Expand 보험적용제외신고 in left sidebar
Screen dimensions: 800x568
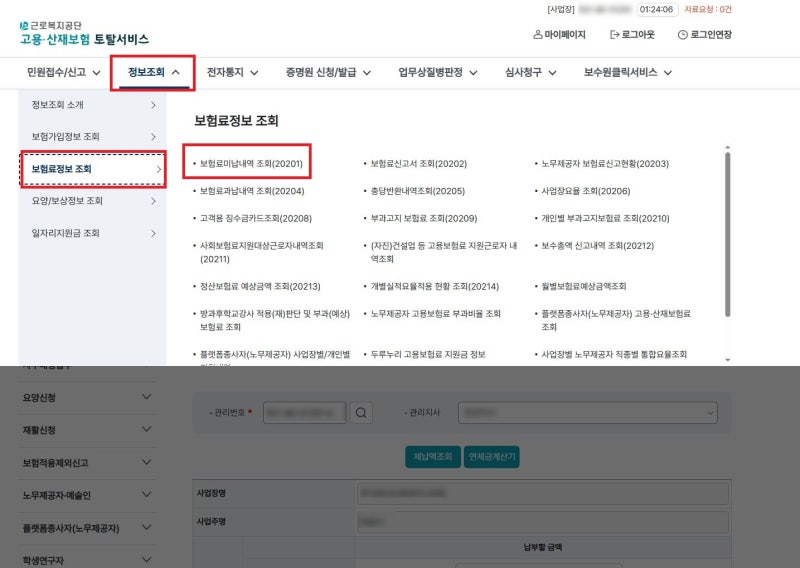tap(88, 463)
